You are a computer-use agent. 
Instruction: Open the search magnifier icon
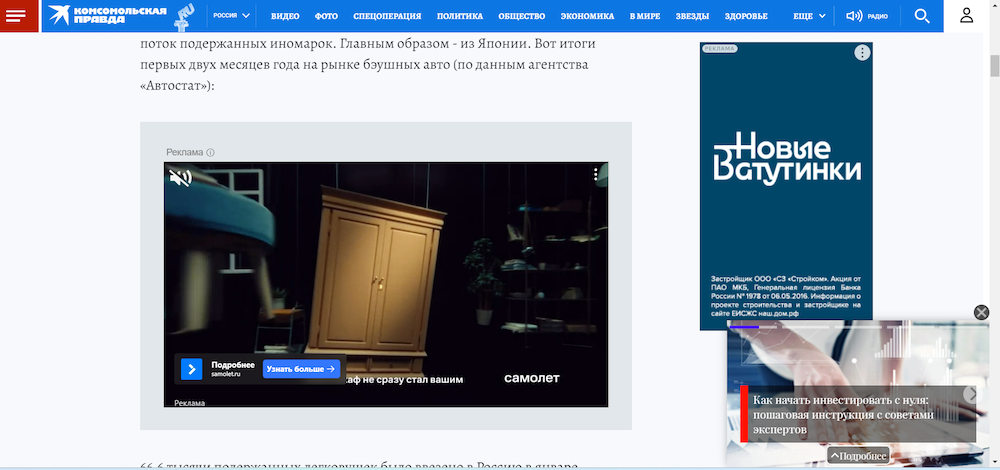[x=922, y=16]
